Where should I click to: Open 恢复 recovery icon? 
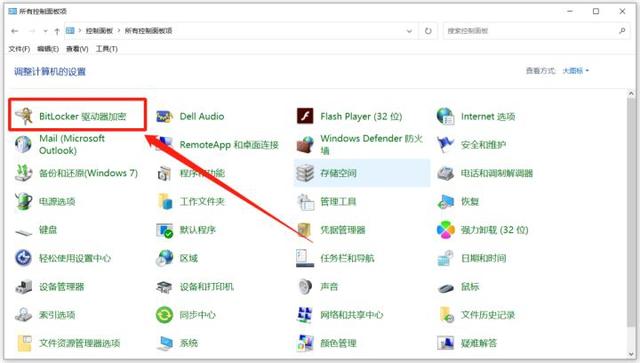click(445, 202)
